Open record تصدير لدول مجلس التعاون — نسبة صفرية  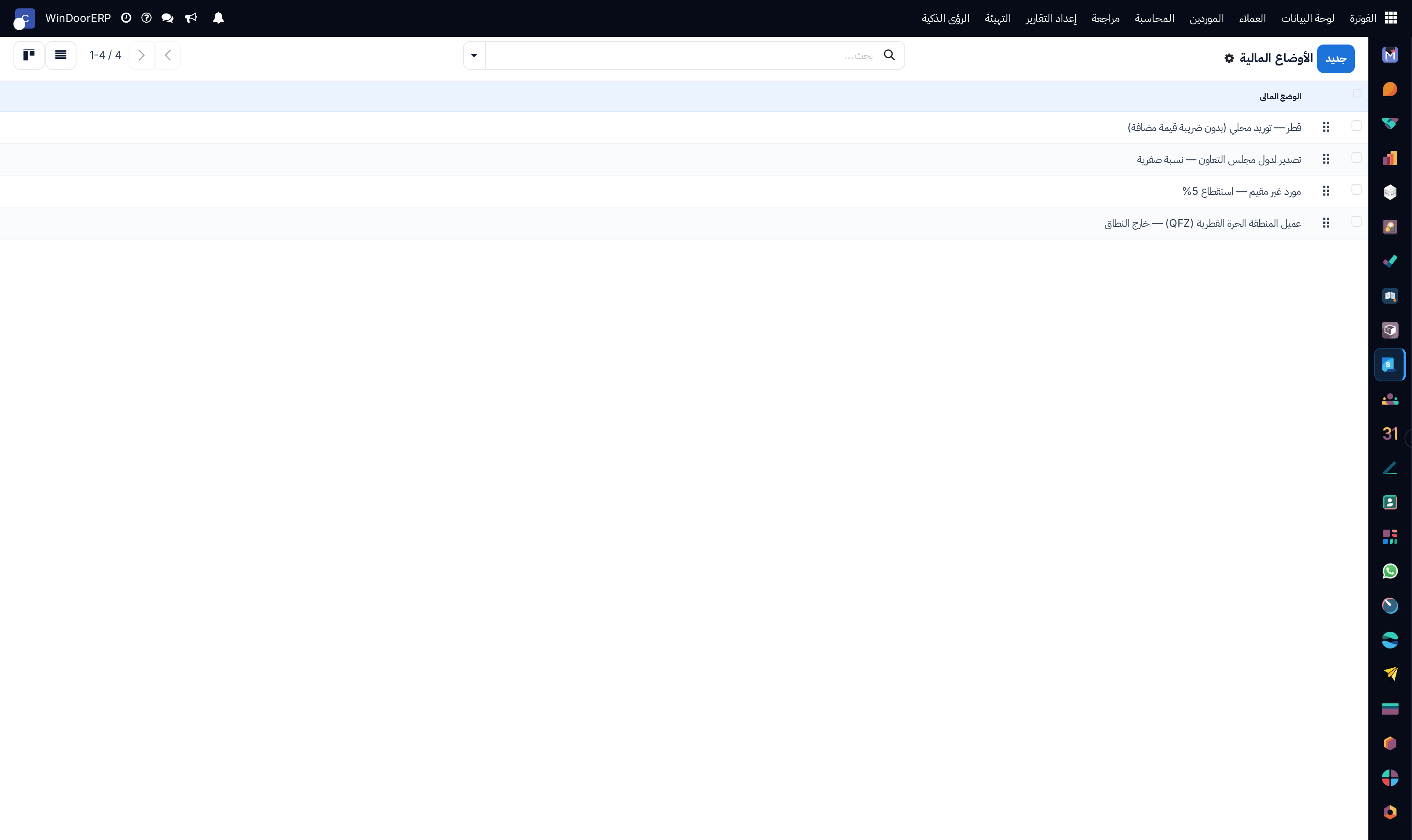coord(1219,160)
